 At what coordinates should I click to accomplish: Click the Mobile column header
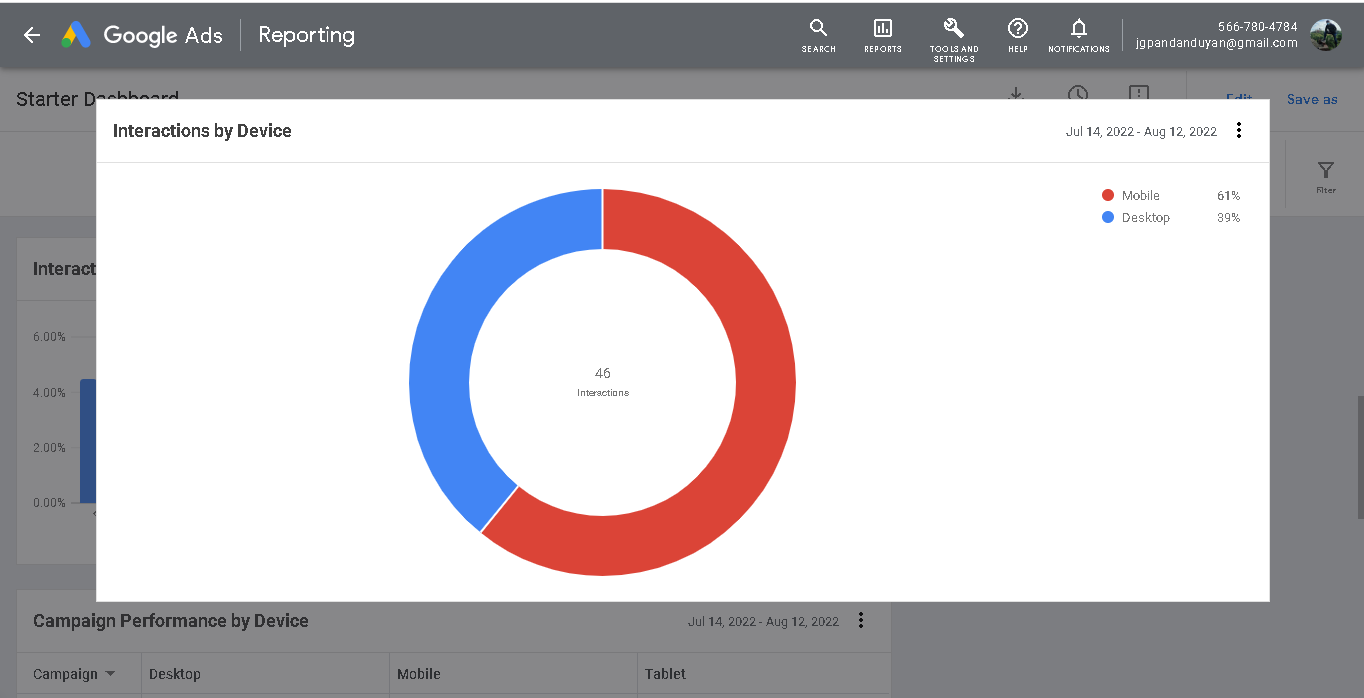coord(419,674)
